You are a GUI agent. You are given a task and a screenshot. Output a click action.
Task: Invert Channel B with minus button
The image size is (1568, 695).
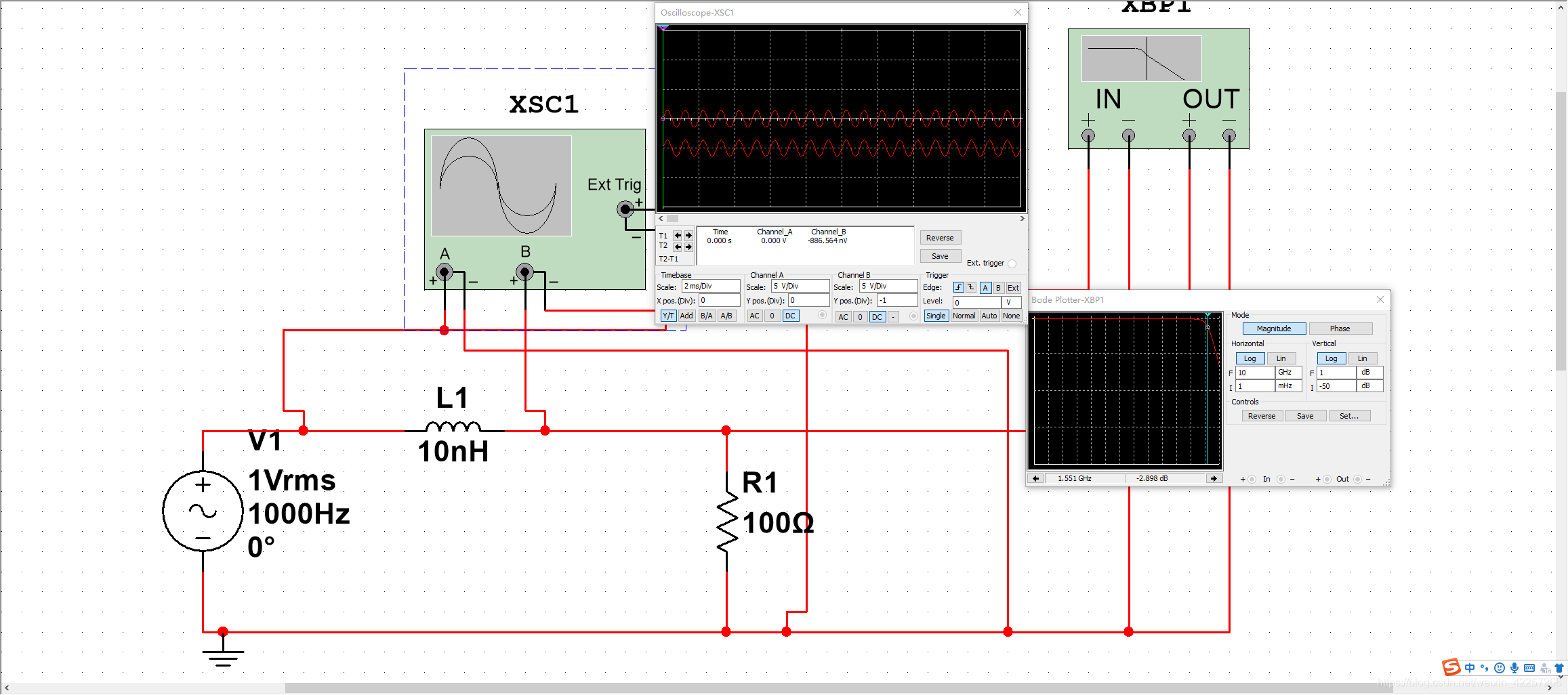[893, 316]
